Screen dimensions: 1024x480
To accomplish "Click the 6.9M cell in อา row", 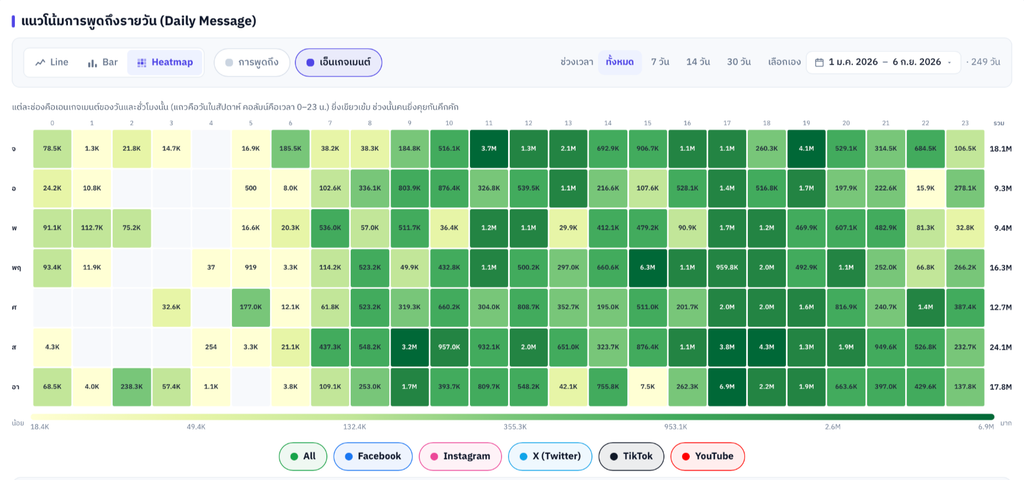I will [x=728, y=387].
